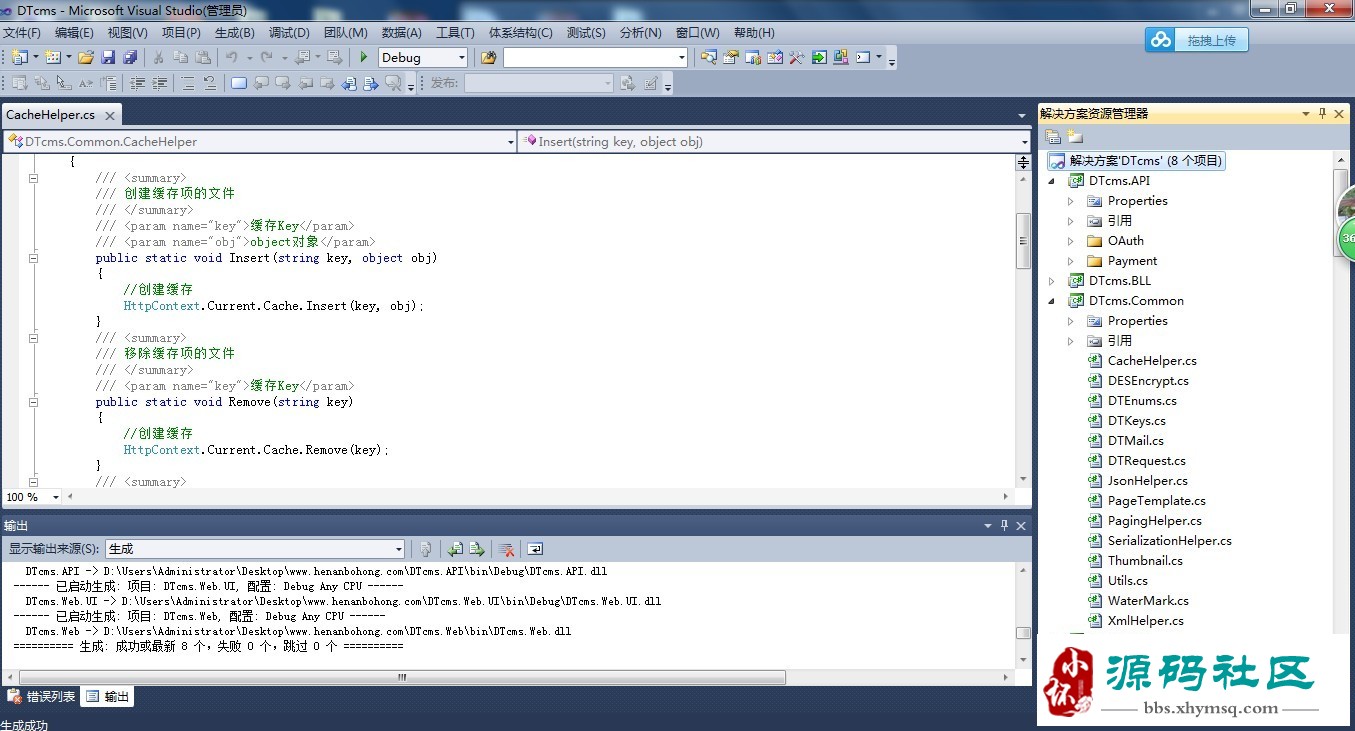Select XmlHelper.cs in Solution Explorer
The width and height of the screenshot is (1355, 731).
coord(1146,621)
